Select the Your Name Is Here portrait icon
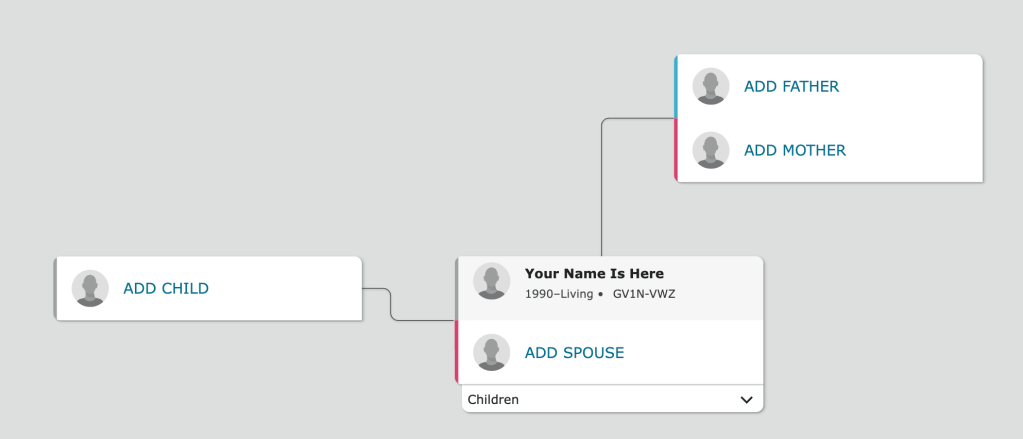 pyautogui.click(x=491, y=281)
